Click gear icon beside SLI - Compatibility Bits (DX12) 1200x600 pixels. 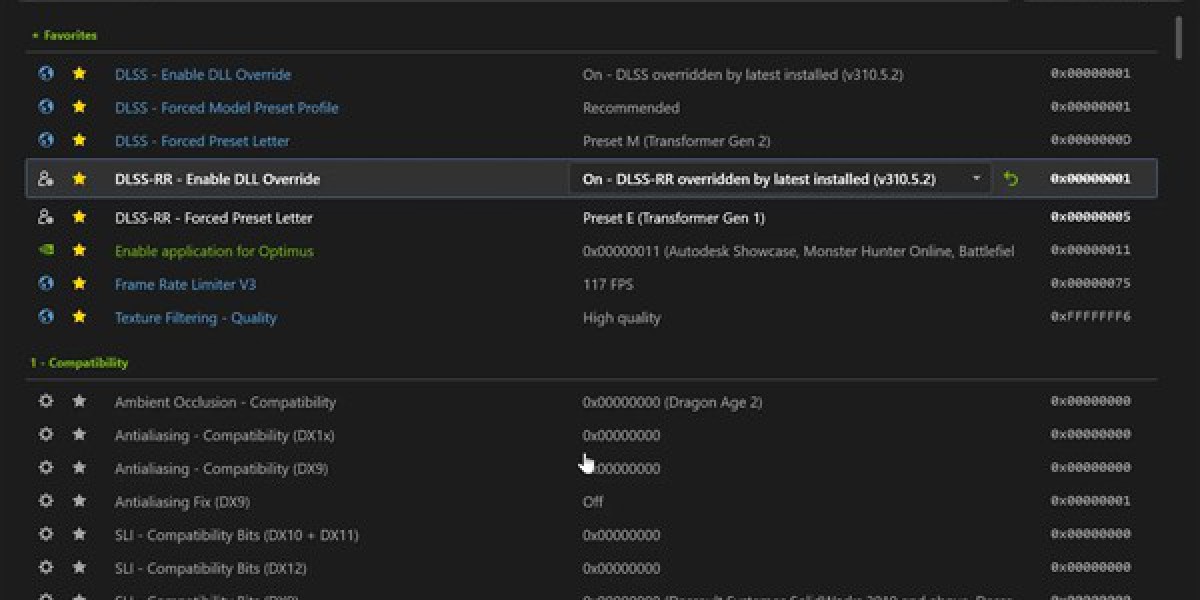[45, 567]
